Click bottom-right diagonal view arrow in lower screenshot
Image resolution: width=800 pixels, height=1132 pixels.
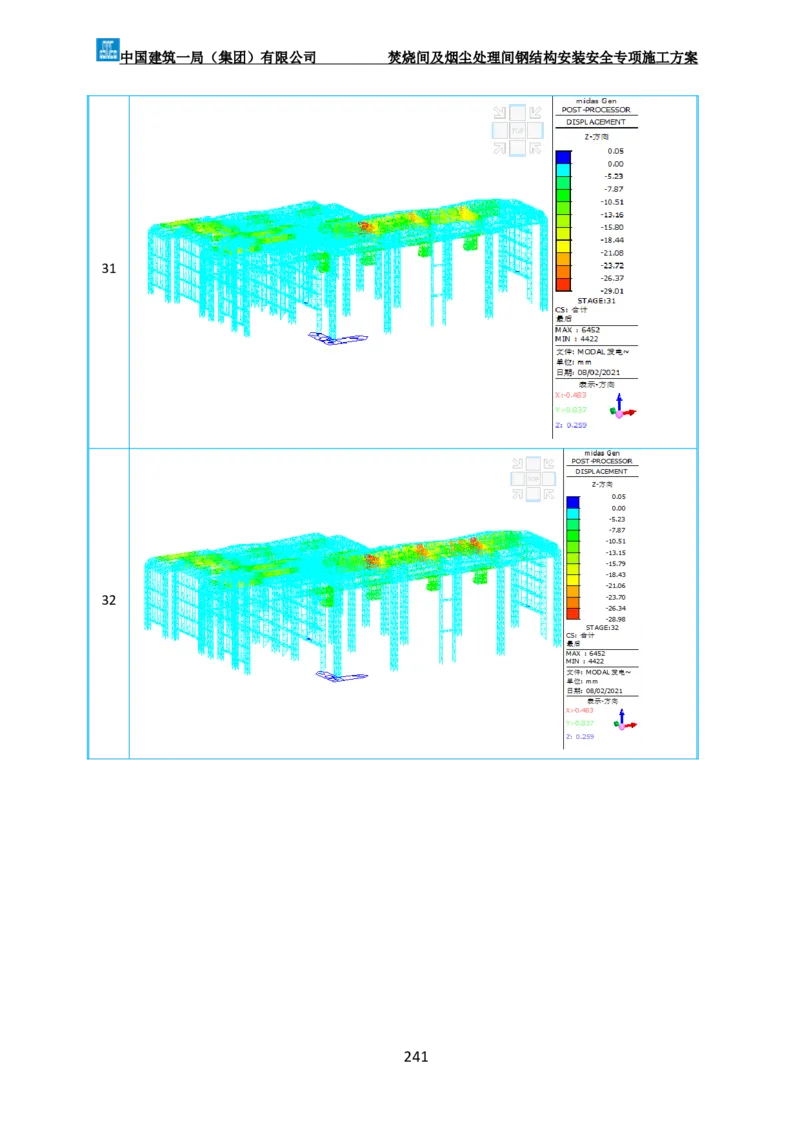tap(550, 496)
